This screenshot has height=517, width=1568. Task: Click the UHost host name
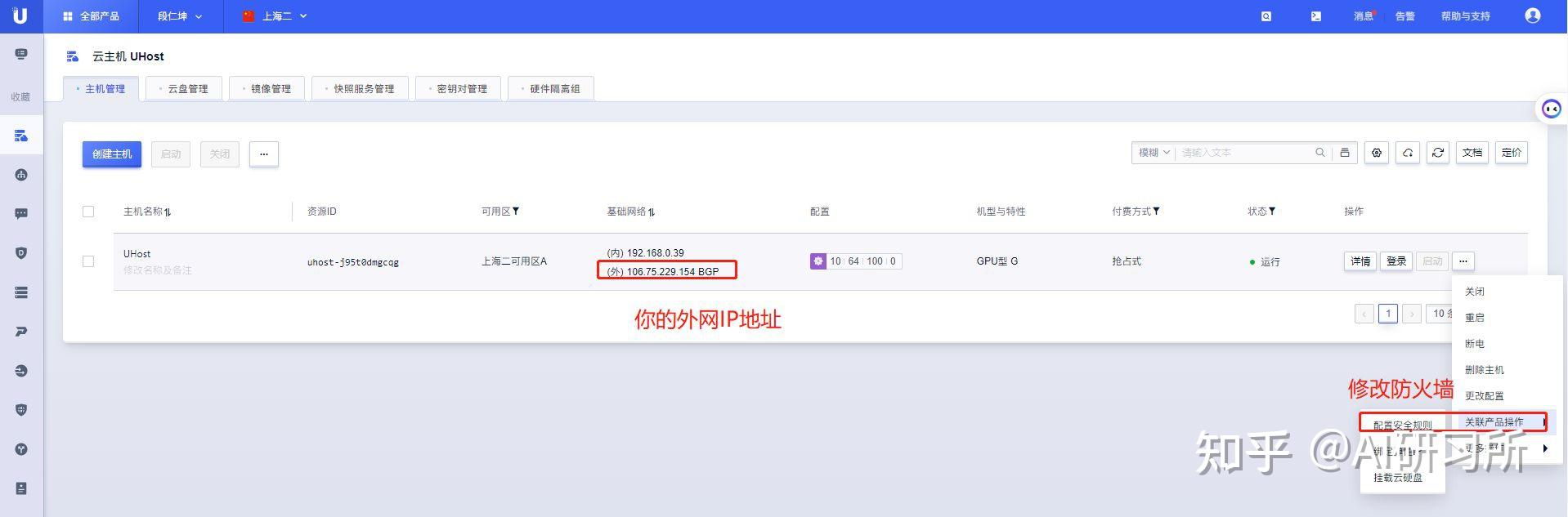137,254
